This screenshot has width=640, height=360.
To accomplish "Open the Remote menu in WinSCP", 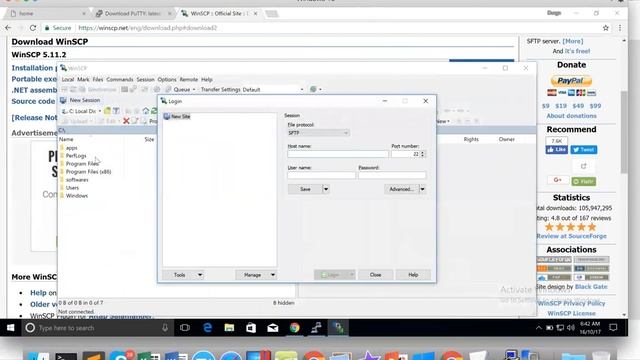I will pyautogui.click(x=189, y=80).
